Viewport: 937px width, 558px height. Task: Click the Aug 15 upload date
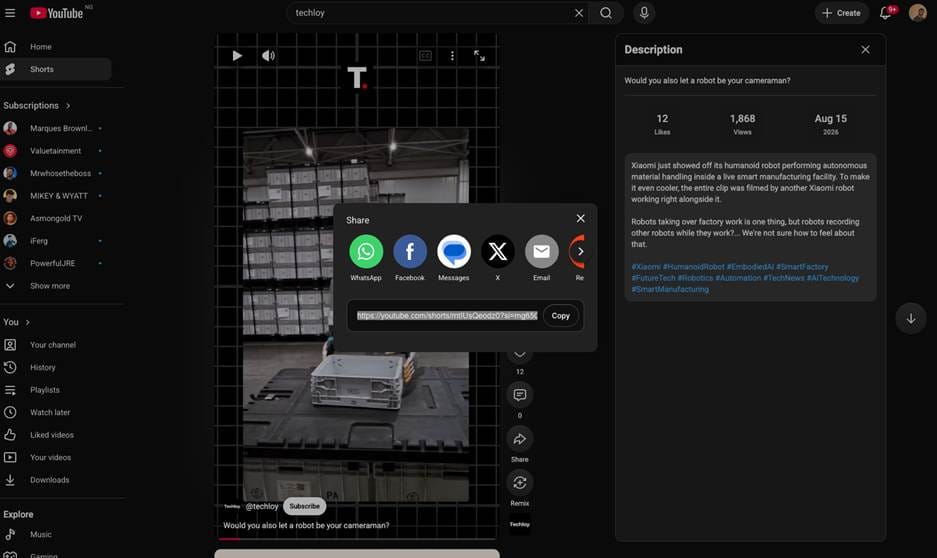click(x=831, y=124)
